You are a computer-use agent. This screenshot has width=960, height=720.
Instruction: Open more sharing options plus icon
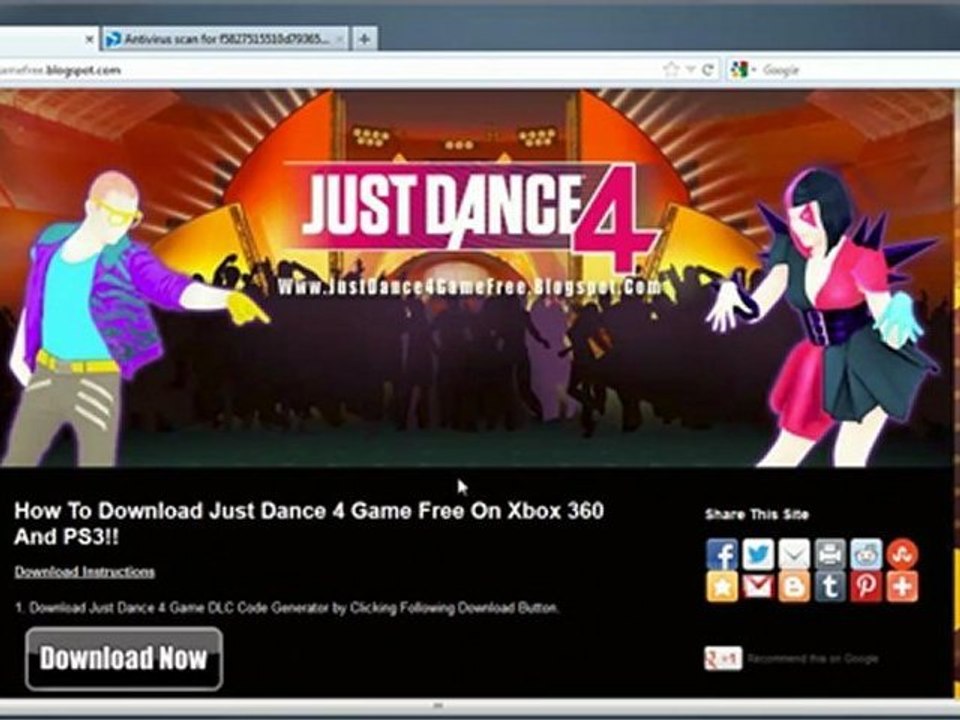(x=902, y=587)
